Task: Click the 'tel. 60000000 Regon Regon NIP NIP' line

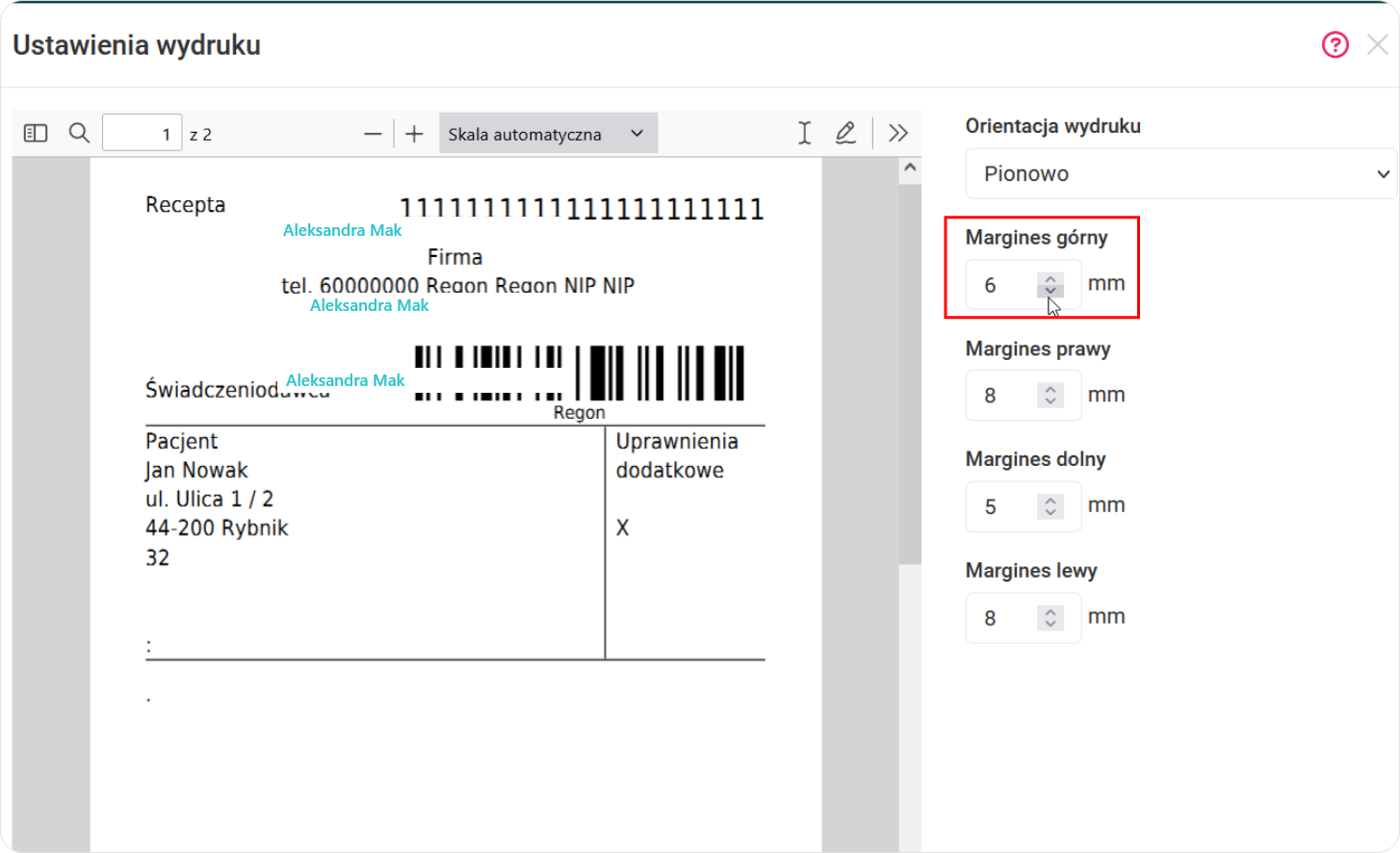Action: 457,286
